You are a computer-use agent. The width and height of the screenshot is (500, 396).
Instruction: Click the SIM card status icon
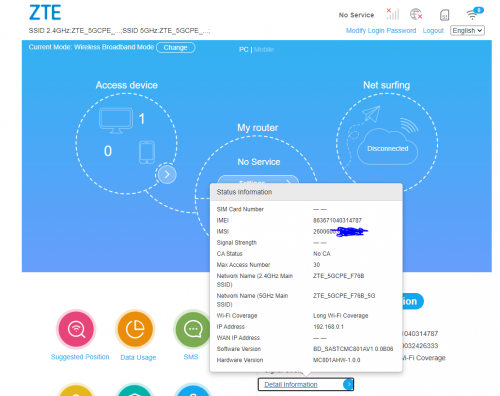(x=444, y=15)
